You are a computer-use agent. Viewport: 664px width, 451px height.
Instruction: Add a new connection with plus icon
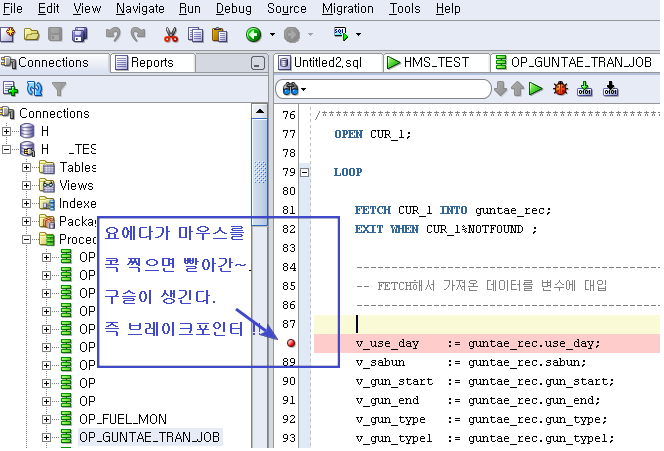11,89
